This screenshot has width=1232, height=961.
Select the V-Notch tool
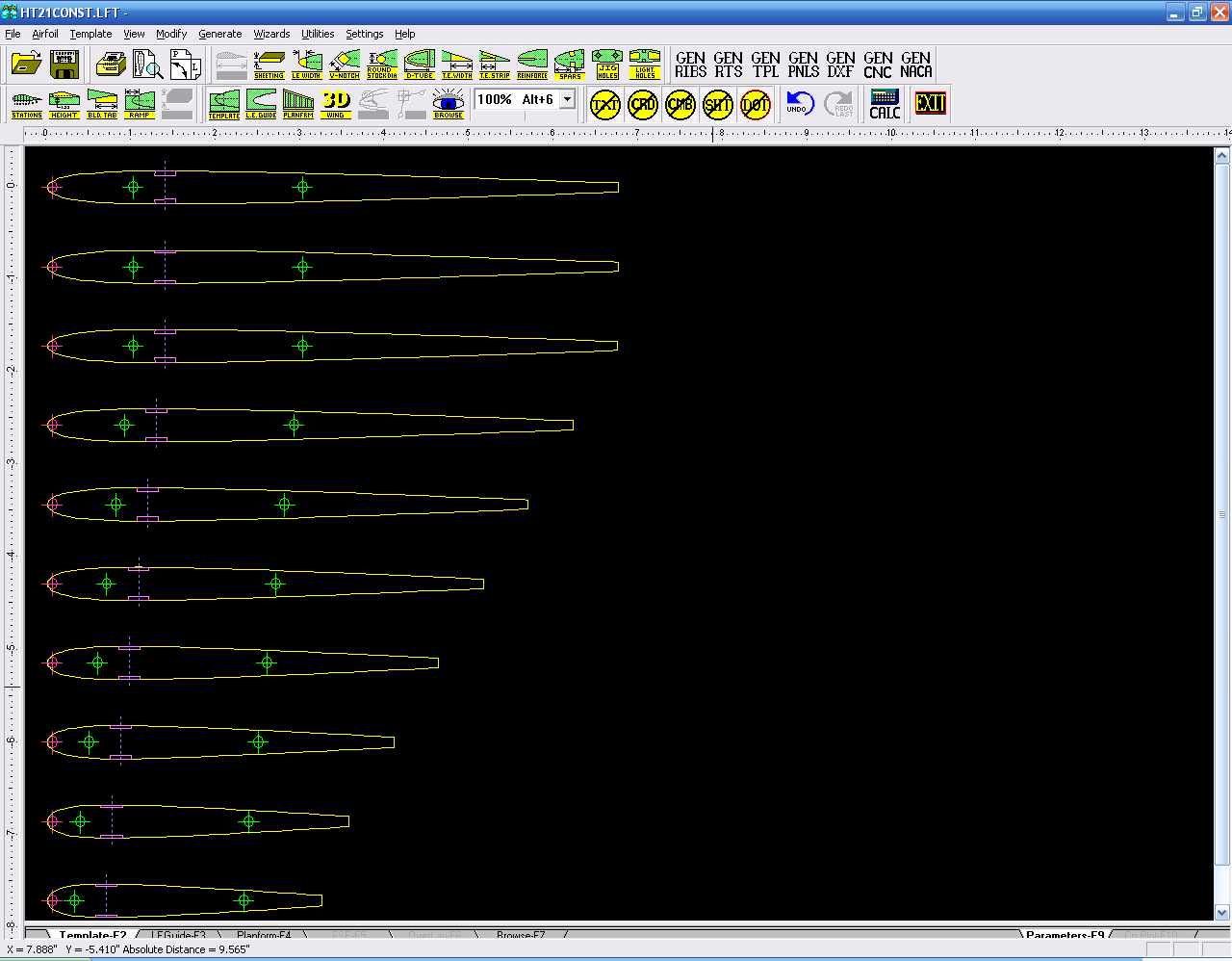tap(344, 65)
